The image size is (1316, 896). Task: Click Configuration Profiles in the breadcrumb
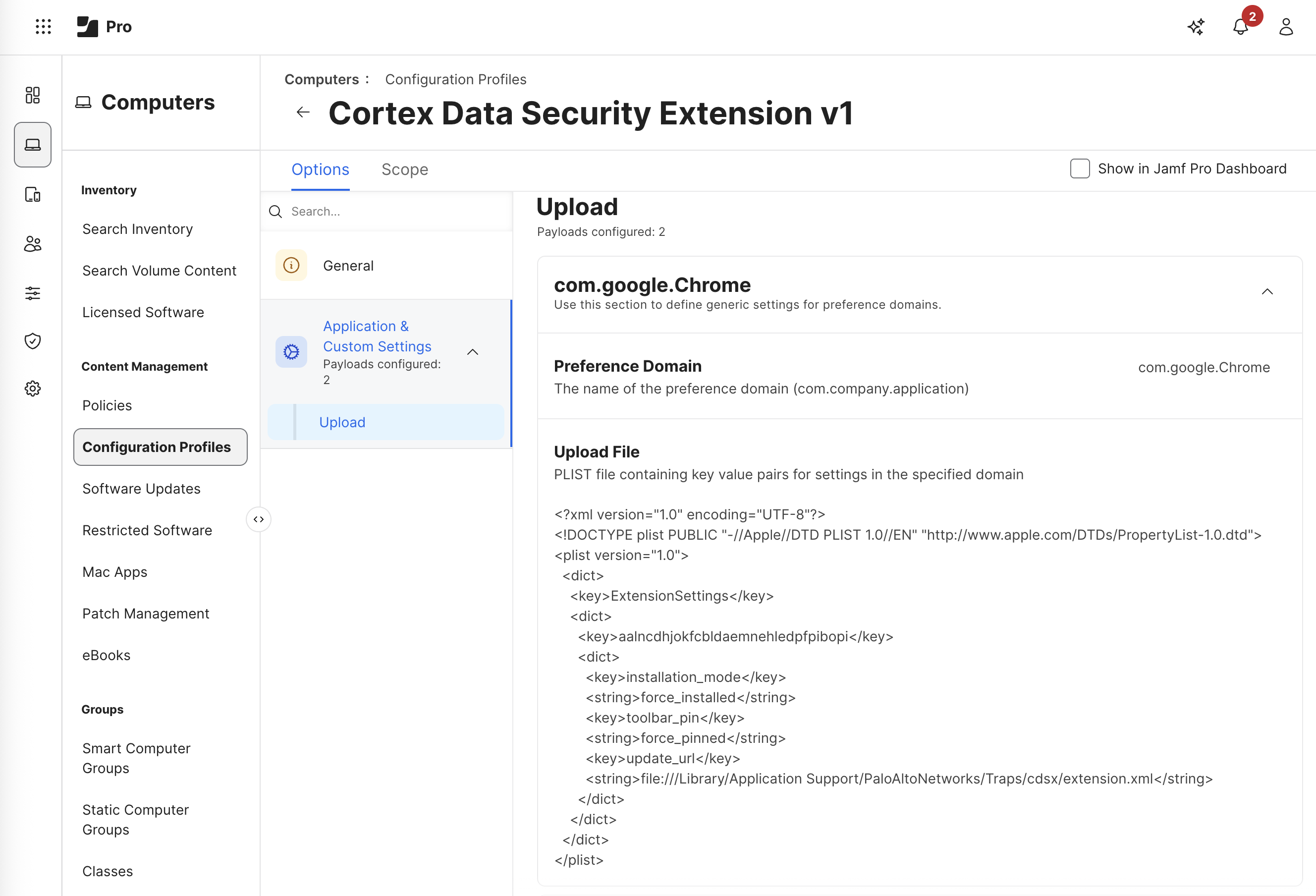tap(456, 79)
